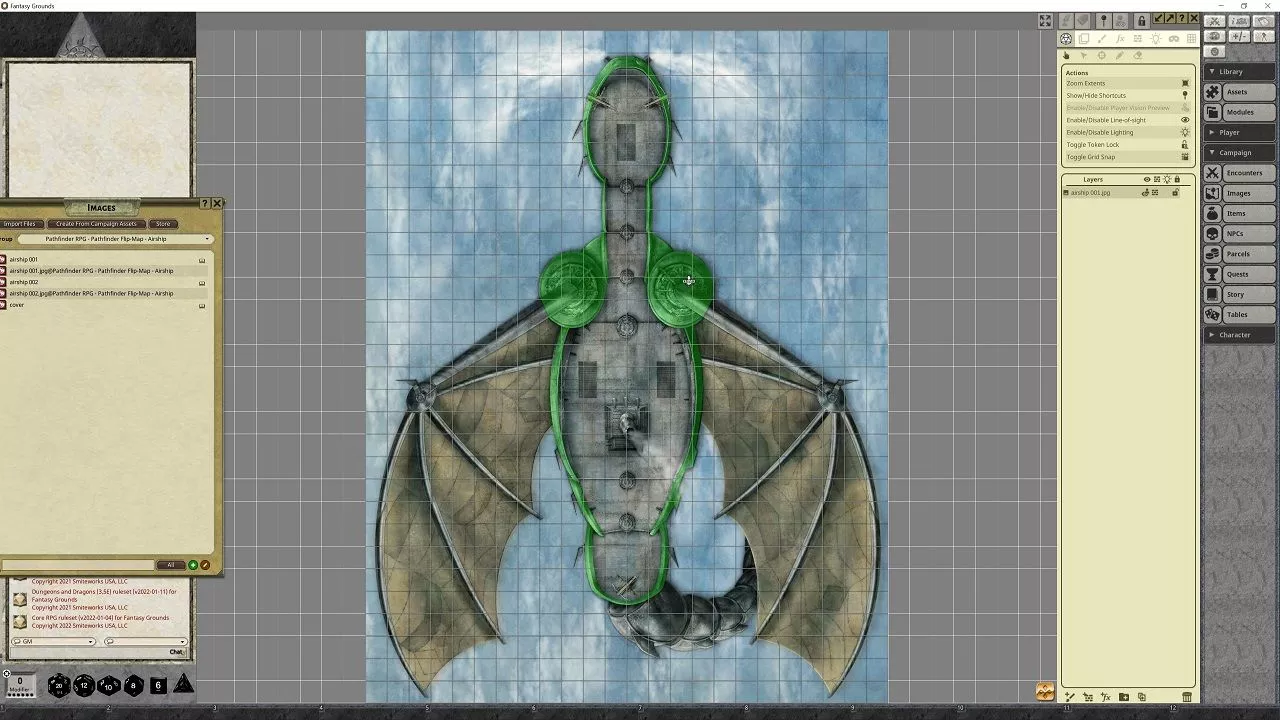The width and height of the screenshot is (1280, 720).
Task: Click the All filter button
Action: [x=170, y=565]
